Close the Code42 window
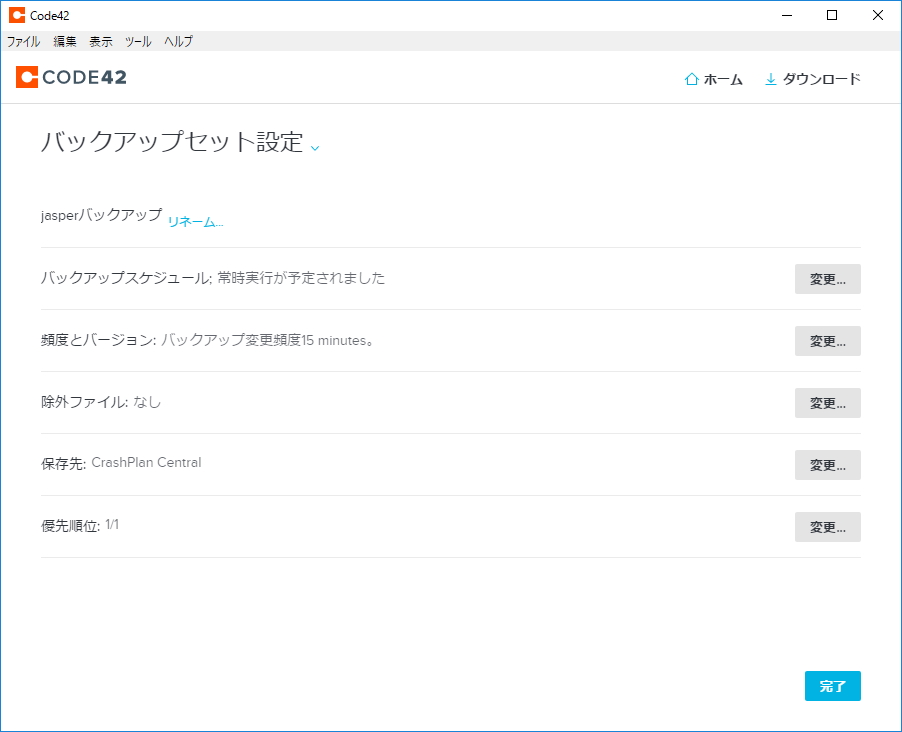Screen dimensions: 902x732 877,15
